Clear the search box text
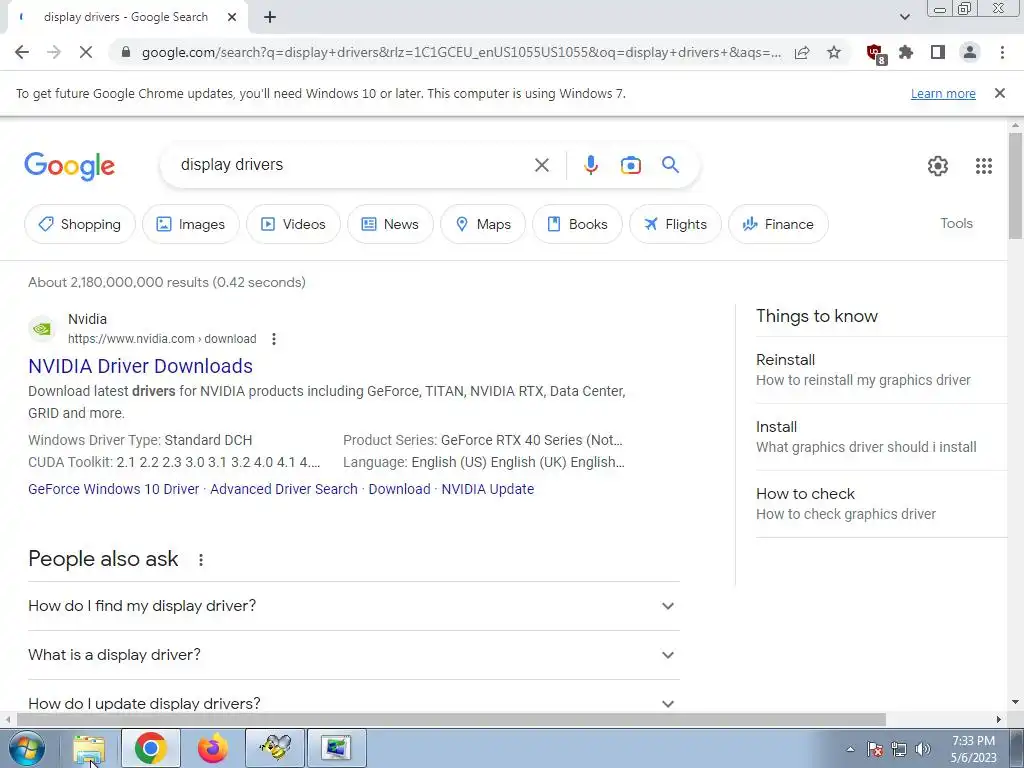Image resolution: width=1024 pixels, height=768 pixels. 542,165
